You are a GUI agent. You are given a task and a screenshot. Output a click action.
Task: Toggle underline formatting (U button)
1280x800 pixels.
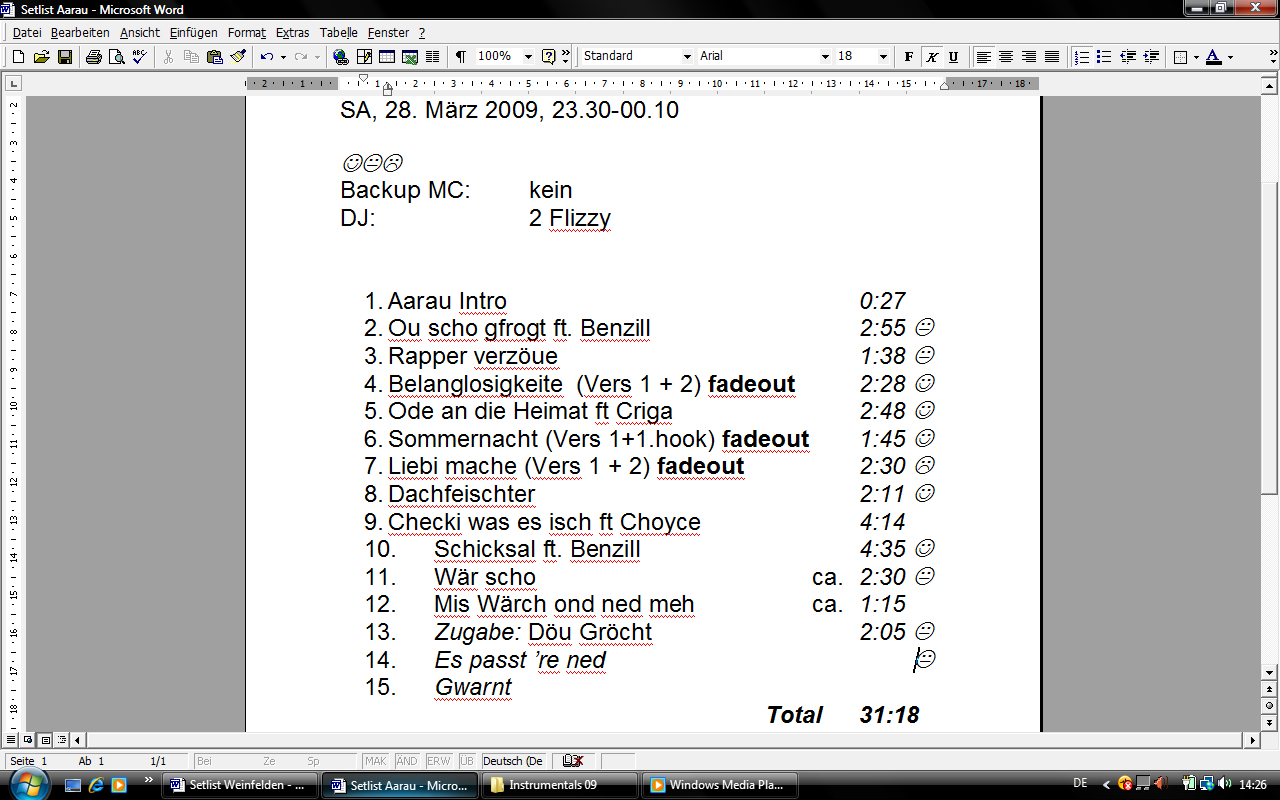(953, 57)
